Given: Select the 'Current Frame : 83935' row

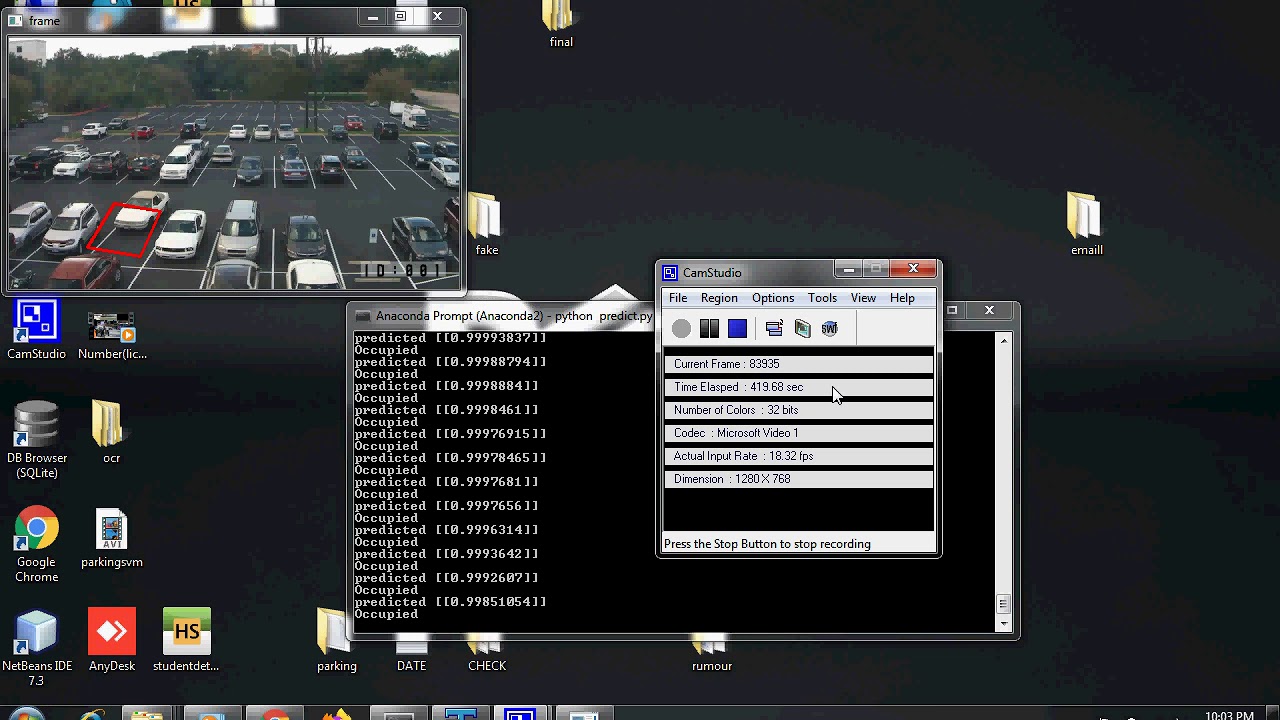Looking at the screenshot, I should pyautogui.click(x=798, y=364).
